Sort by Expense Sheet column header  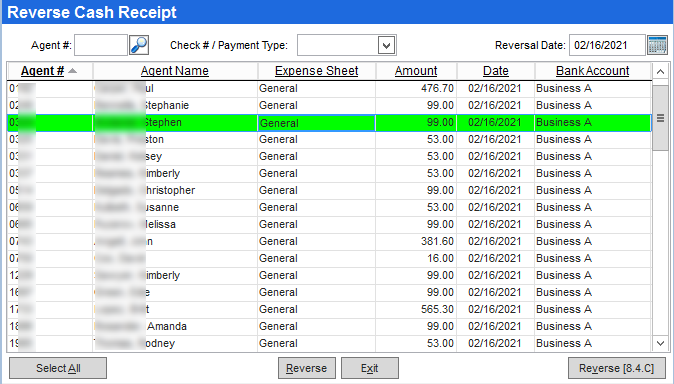(x=317, y=71)
